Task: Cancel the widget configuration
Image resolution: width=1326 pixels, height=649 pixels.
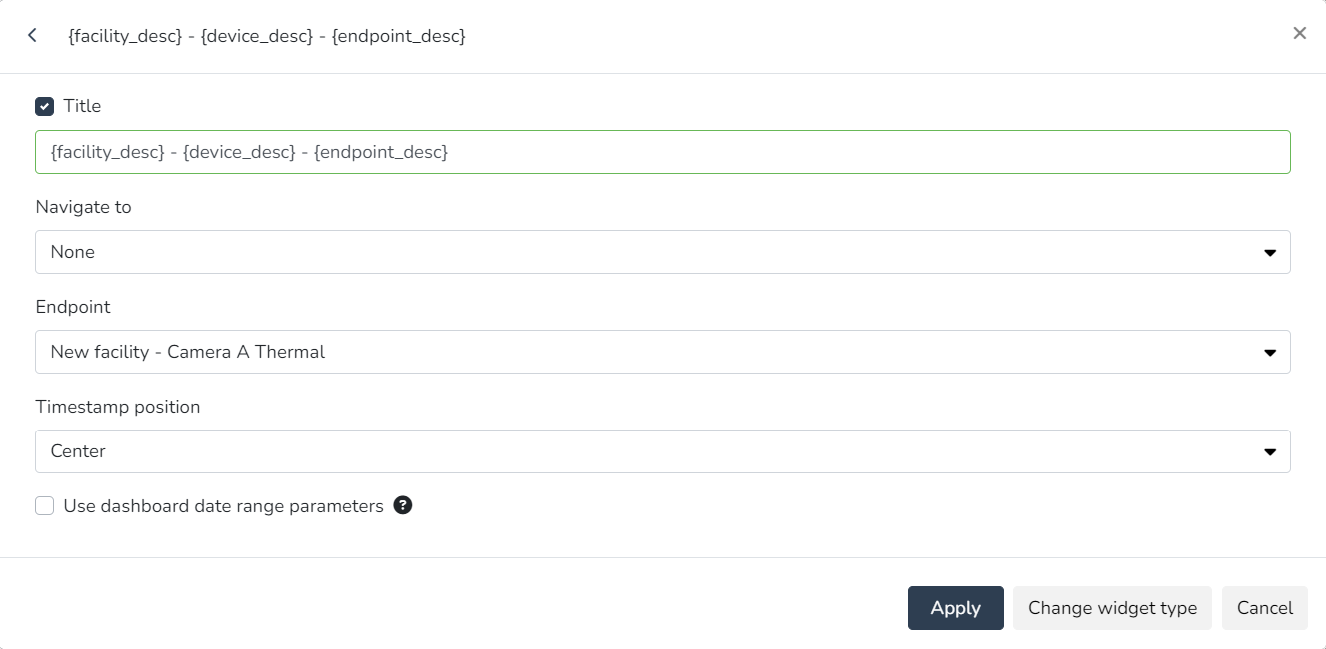Action: 1264,608
